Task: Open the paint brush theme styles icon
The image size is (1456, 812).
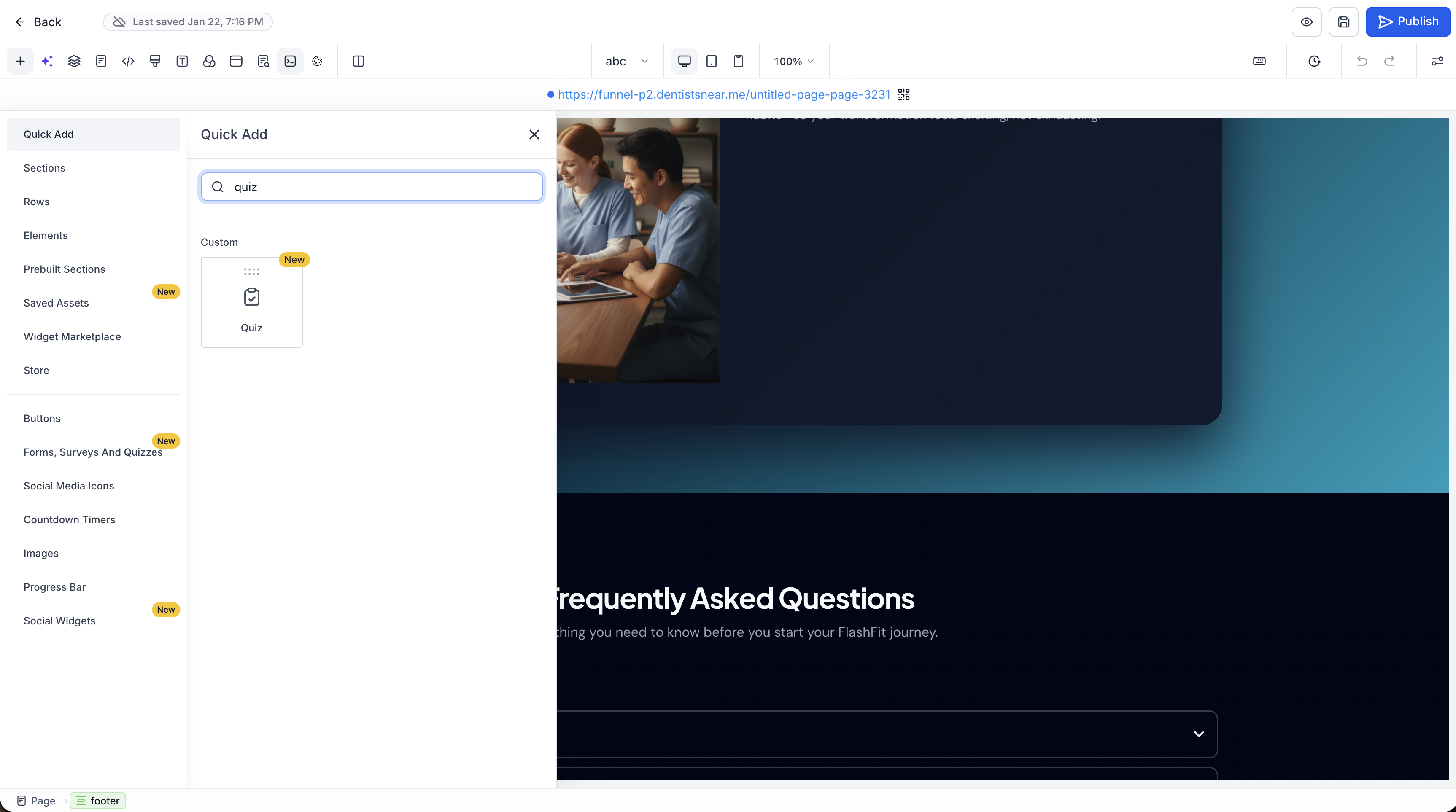Action: [x=155, y=61]
